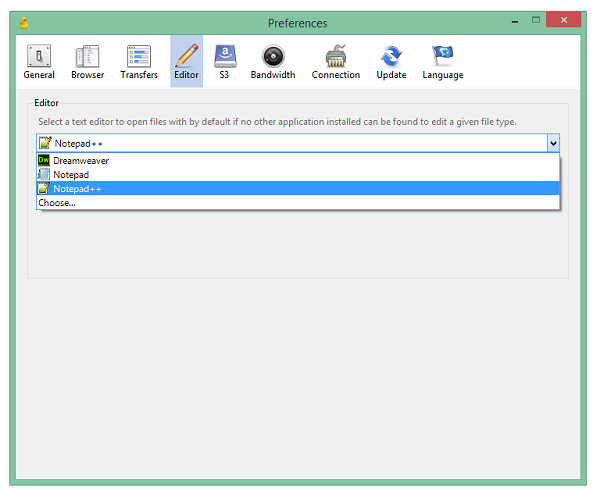The height and width of the screenshot is (498, 600).
Task: Open the Update preferences tab
Action: click(x=391, y=61)
